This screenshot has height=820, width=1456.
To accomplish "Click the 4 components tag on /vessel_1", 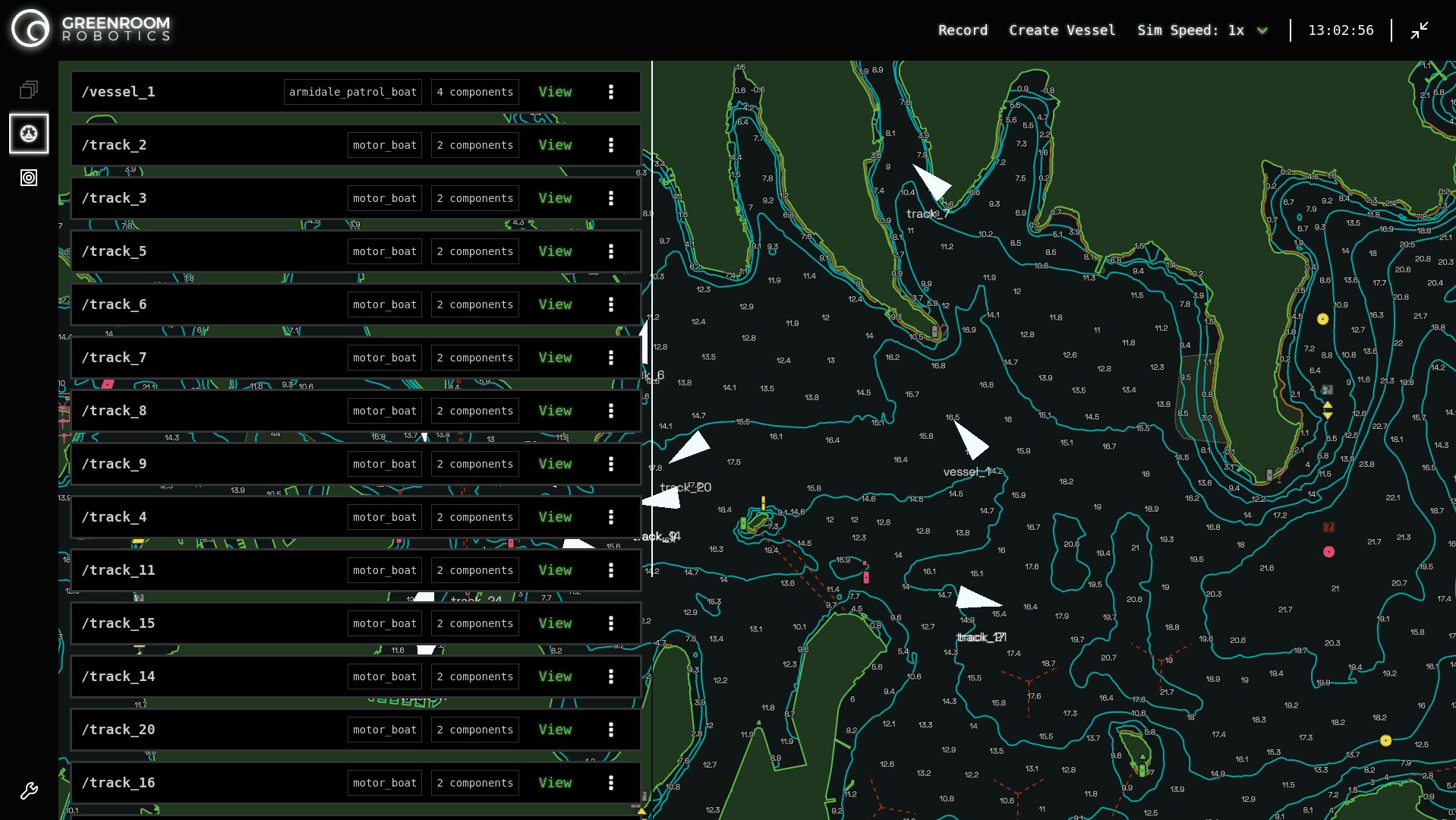I will click(x=475, y=92).
